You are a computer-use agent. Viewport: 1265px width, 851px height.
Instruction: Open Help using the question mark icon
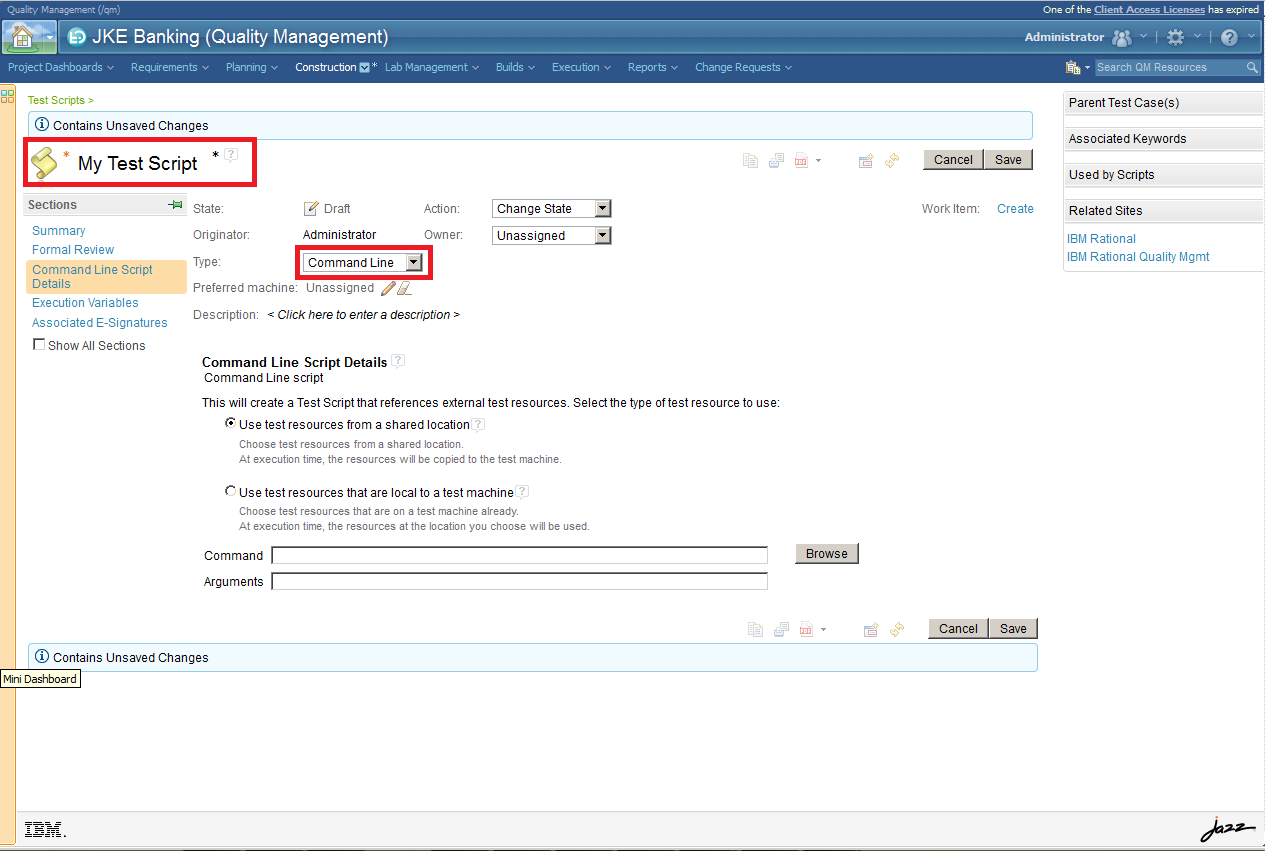coord(1229,37)
